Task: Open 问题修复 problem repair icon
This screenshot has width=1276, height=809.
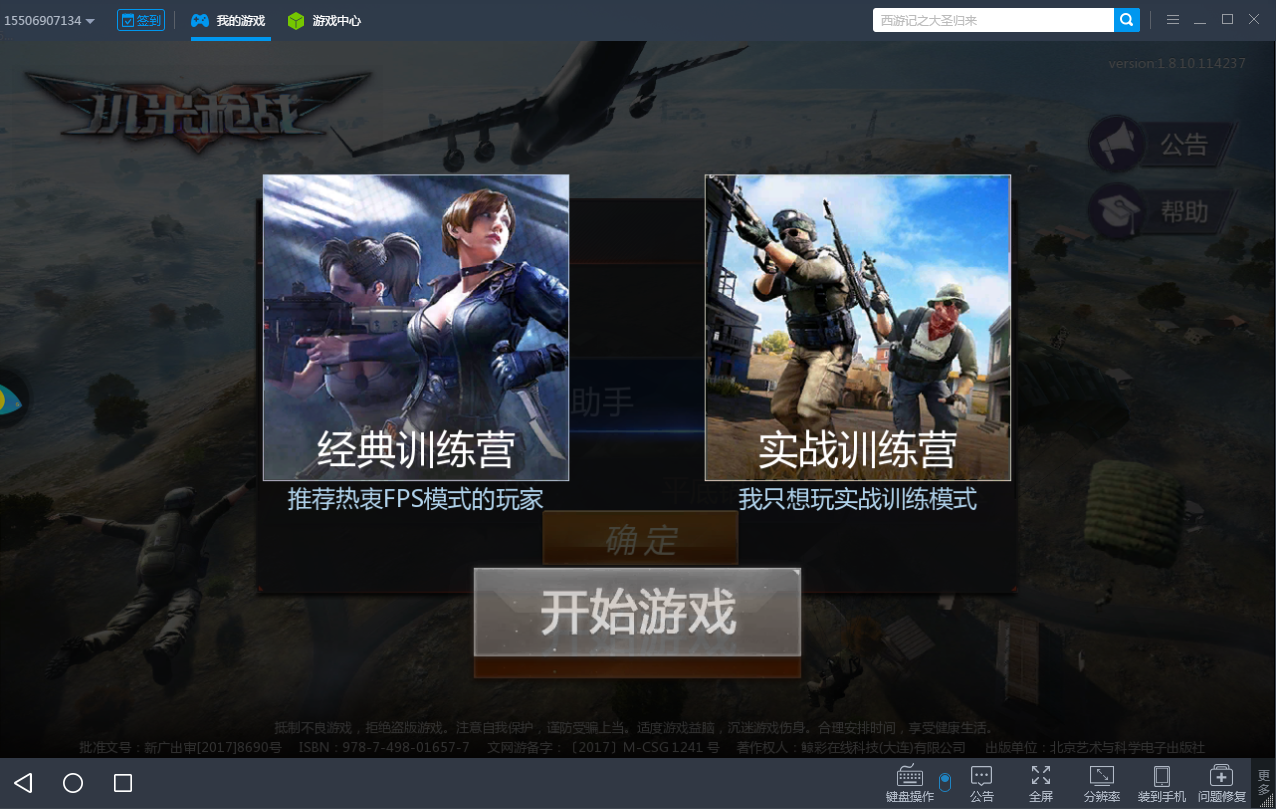Action: tap(1222, 783)
